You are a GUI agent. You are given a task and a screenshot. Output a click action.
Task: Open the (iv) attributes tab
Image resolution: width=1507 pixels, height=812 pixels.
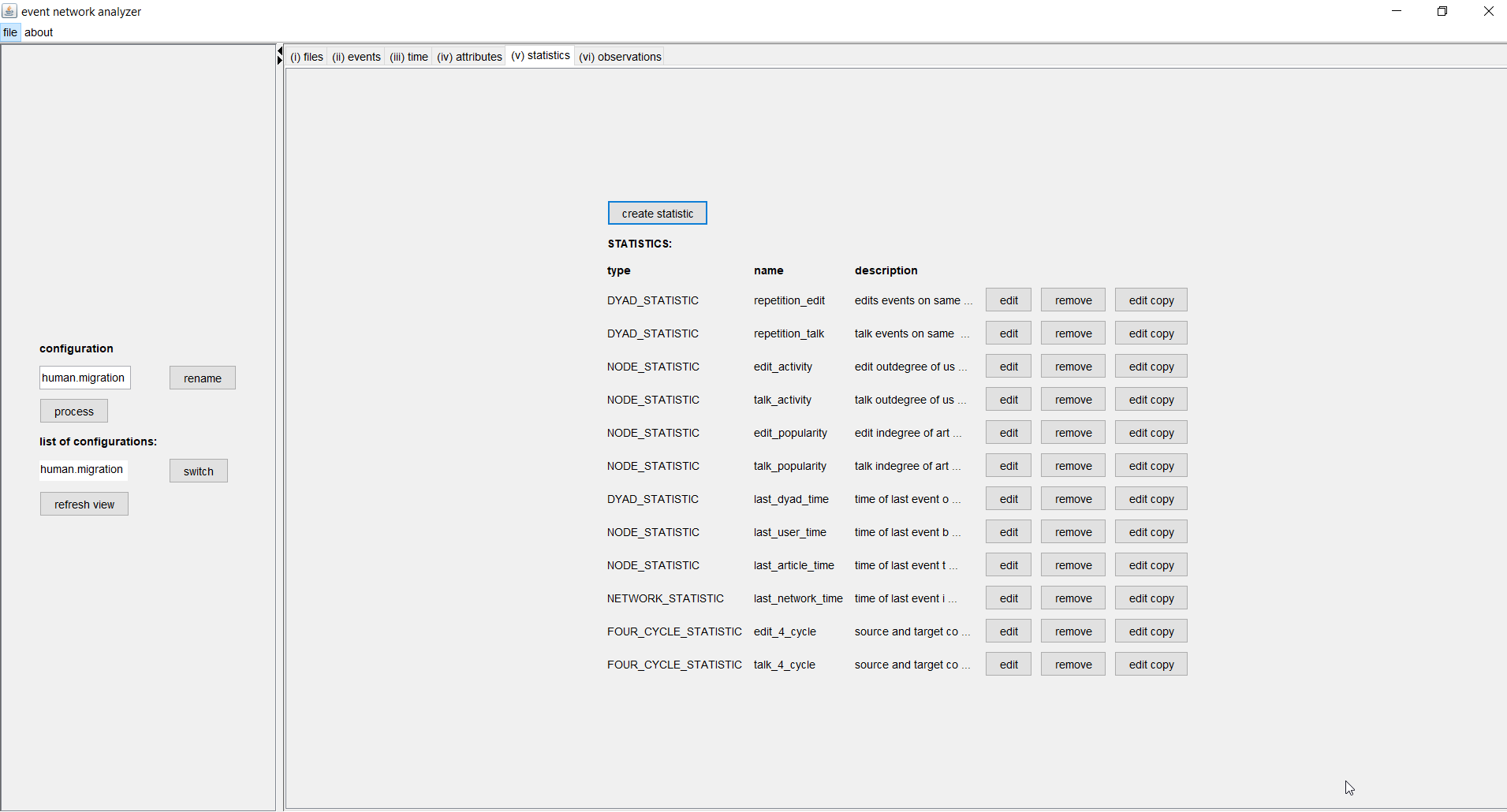pos(469,57)
